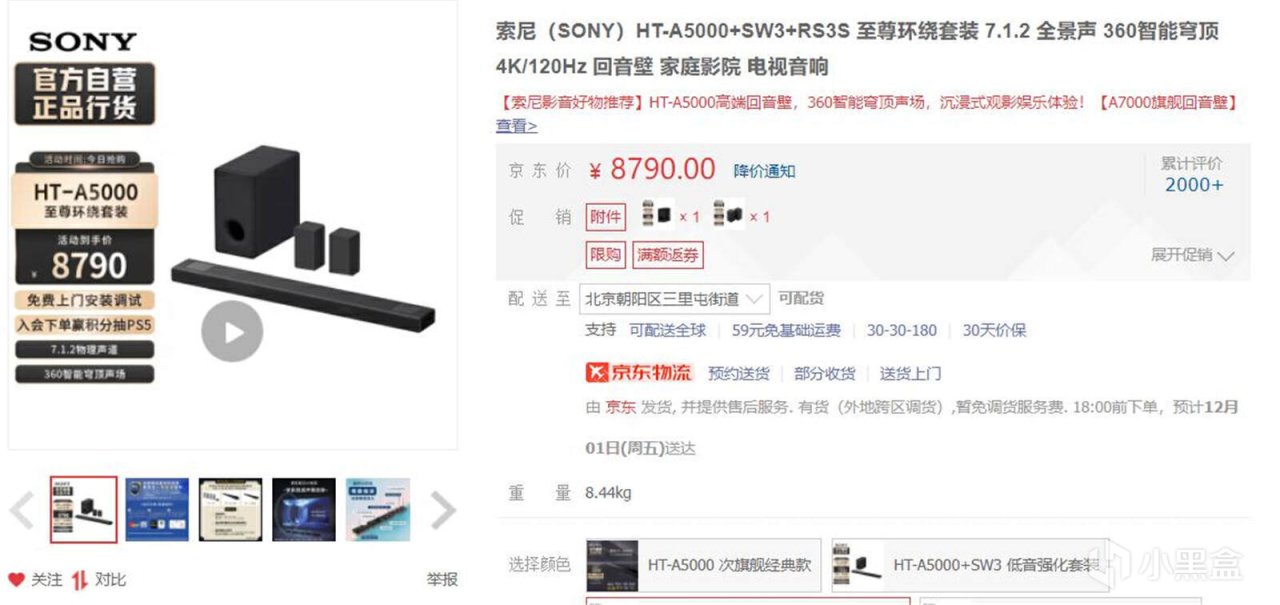
Task: Select HT-A5000+SW3 低音强化套装 option
Action: [x=970, y=565]
